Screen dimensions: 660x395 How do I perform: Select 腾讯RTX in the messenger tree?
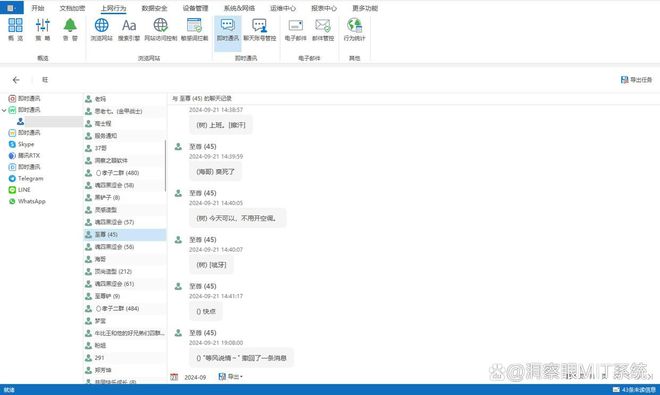click(24, 155)
